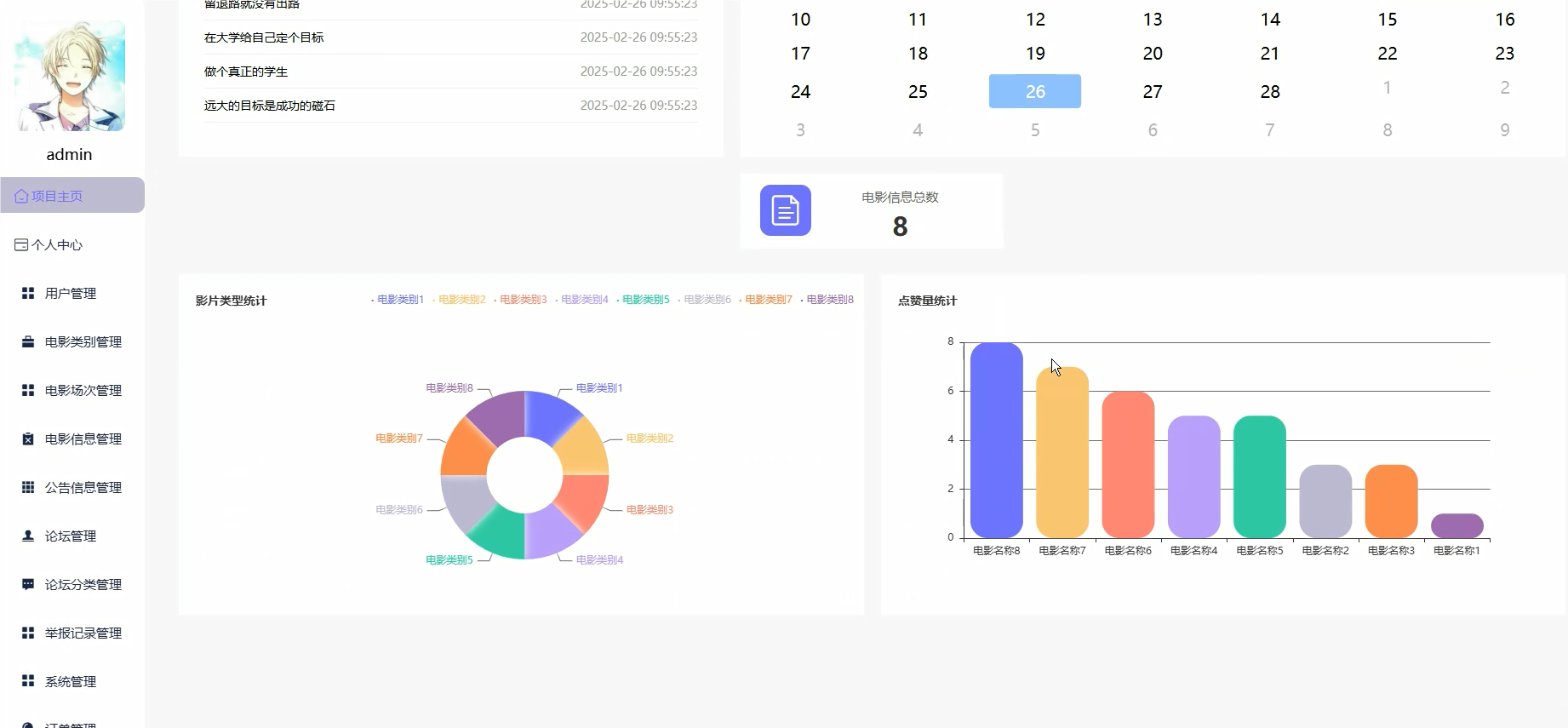Click the home icon beside 项目主页
The image size is (1568, 728).
coord(21,196)
